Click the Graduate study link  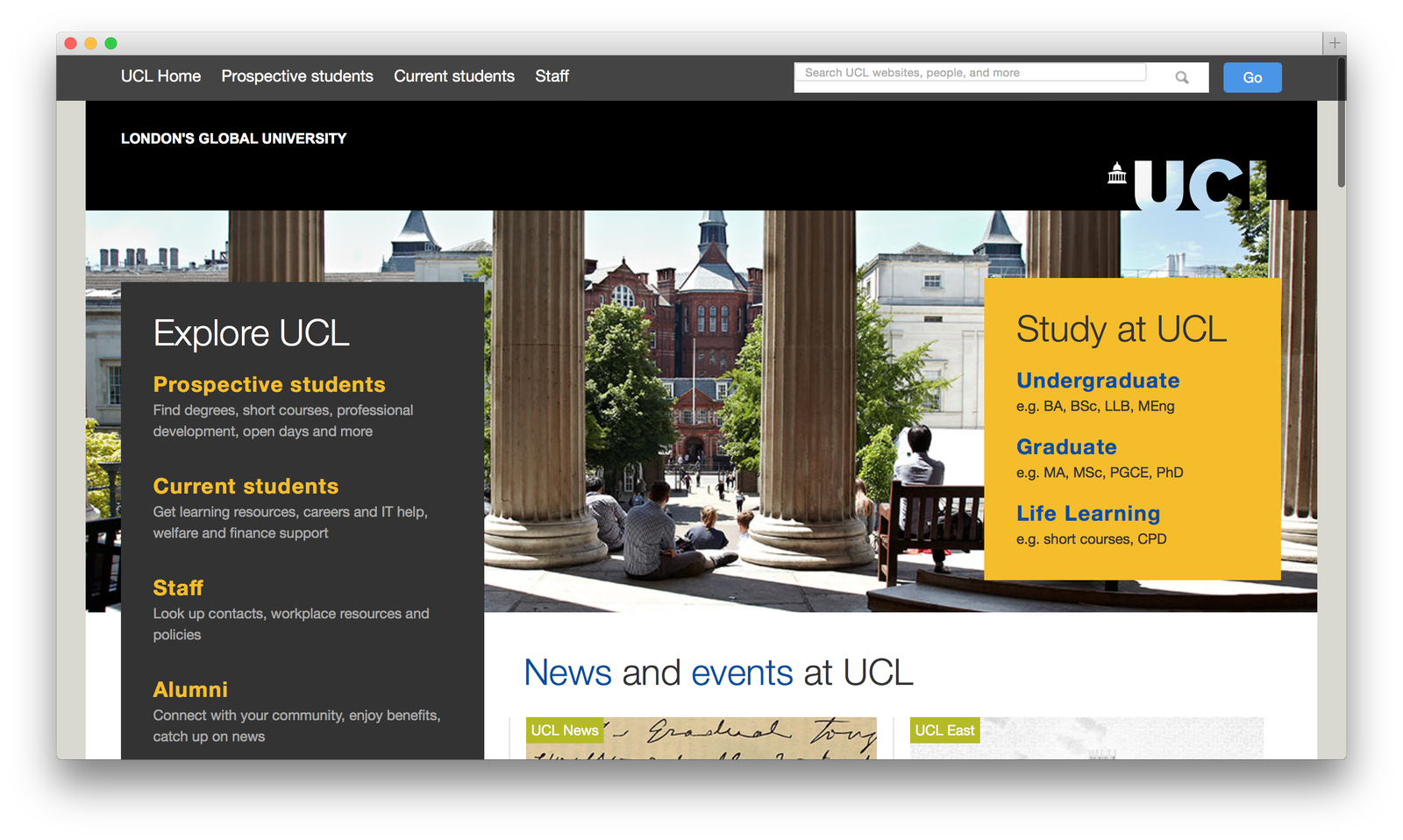coord(1066,447)
